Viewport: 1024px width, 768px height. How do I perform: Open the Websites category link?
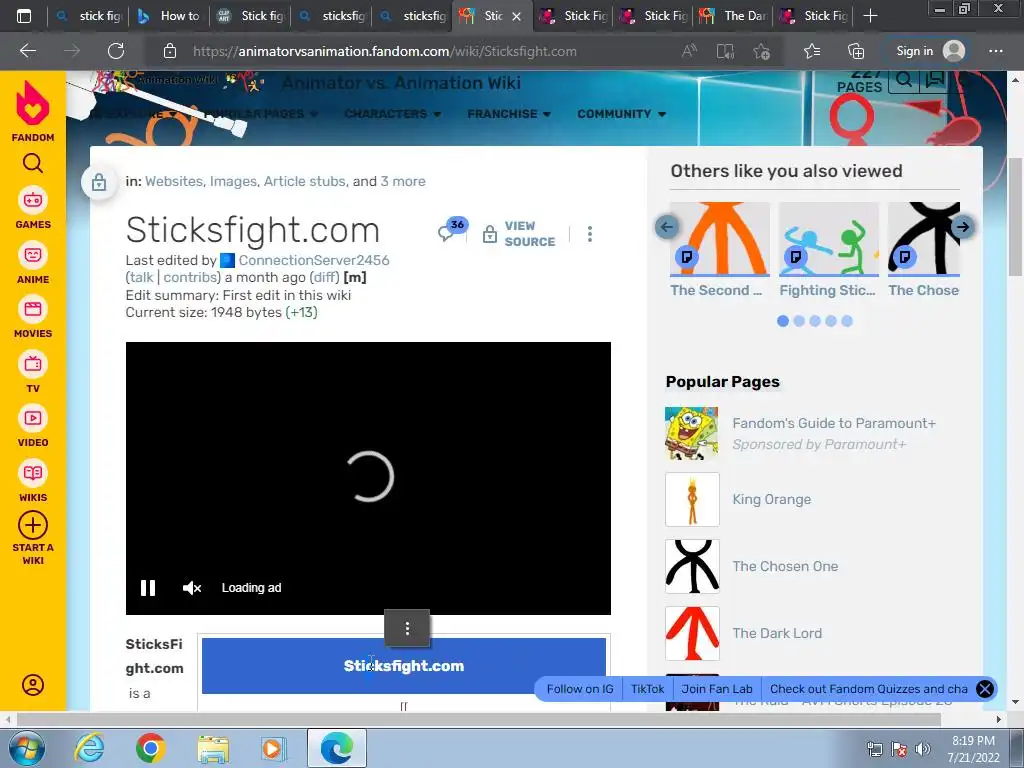coord(173,181)
